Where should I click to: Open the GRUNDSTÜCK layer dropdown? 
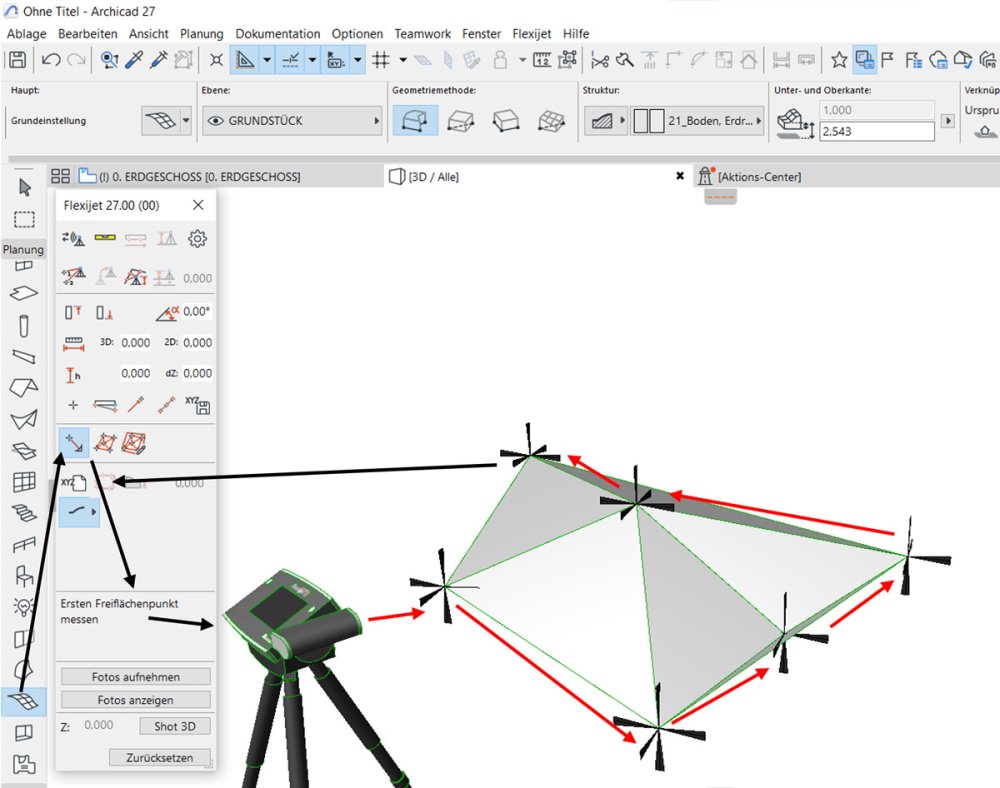(x=292, y=120)
